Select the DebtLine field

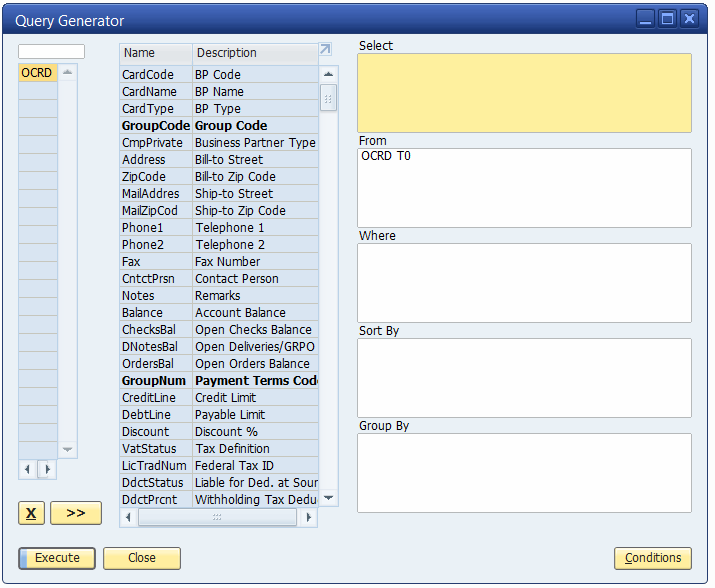[x=156, y=415]
